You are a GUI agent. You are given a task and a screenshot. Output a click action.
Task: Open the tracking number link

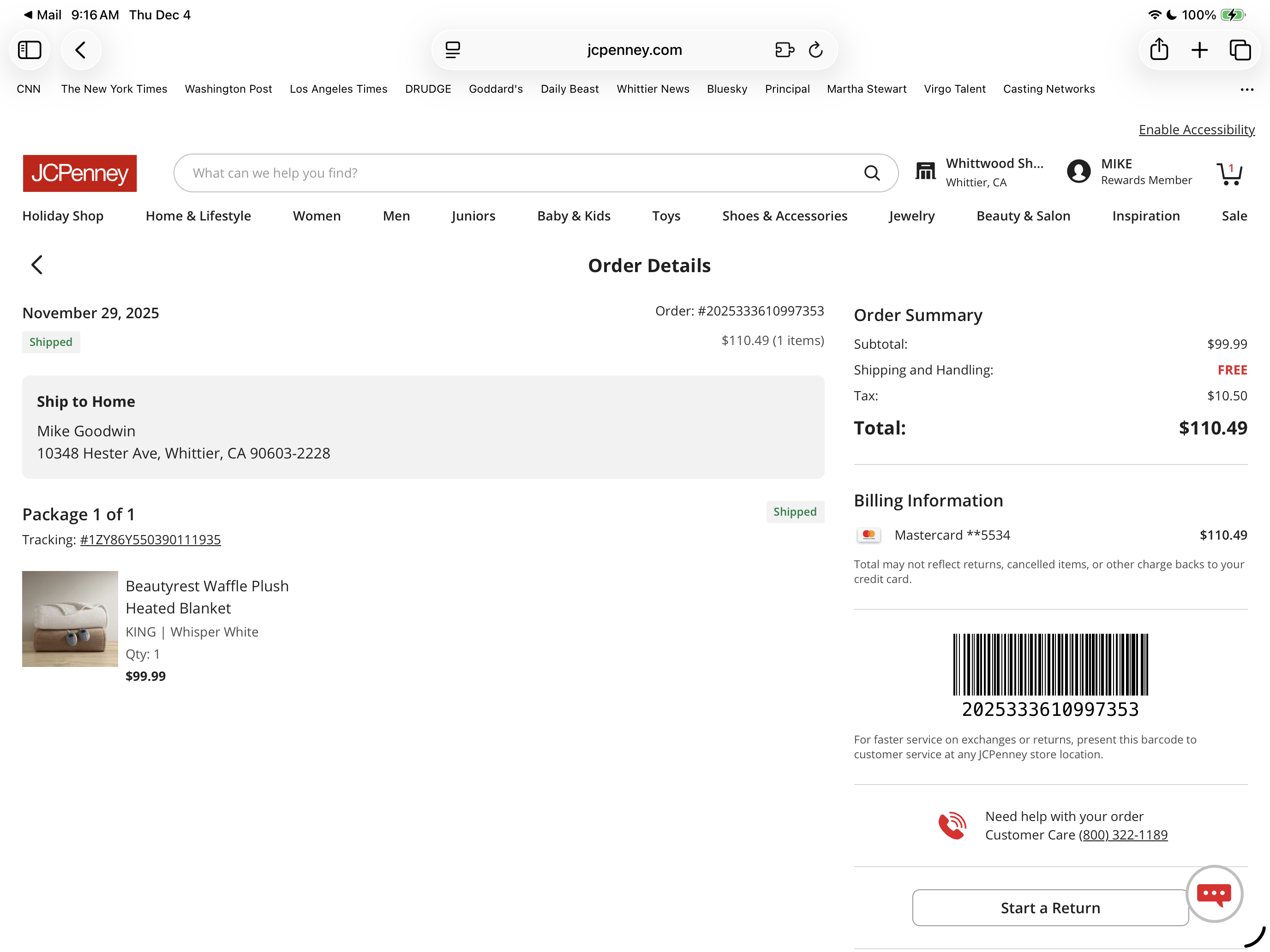pyautogui.click(x=150, y=539)
